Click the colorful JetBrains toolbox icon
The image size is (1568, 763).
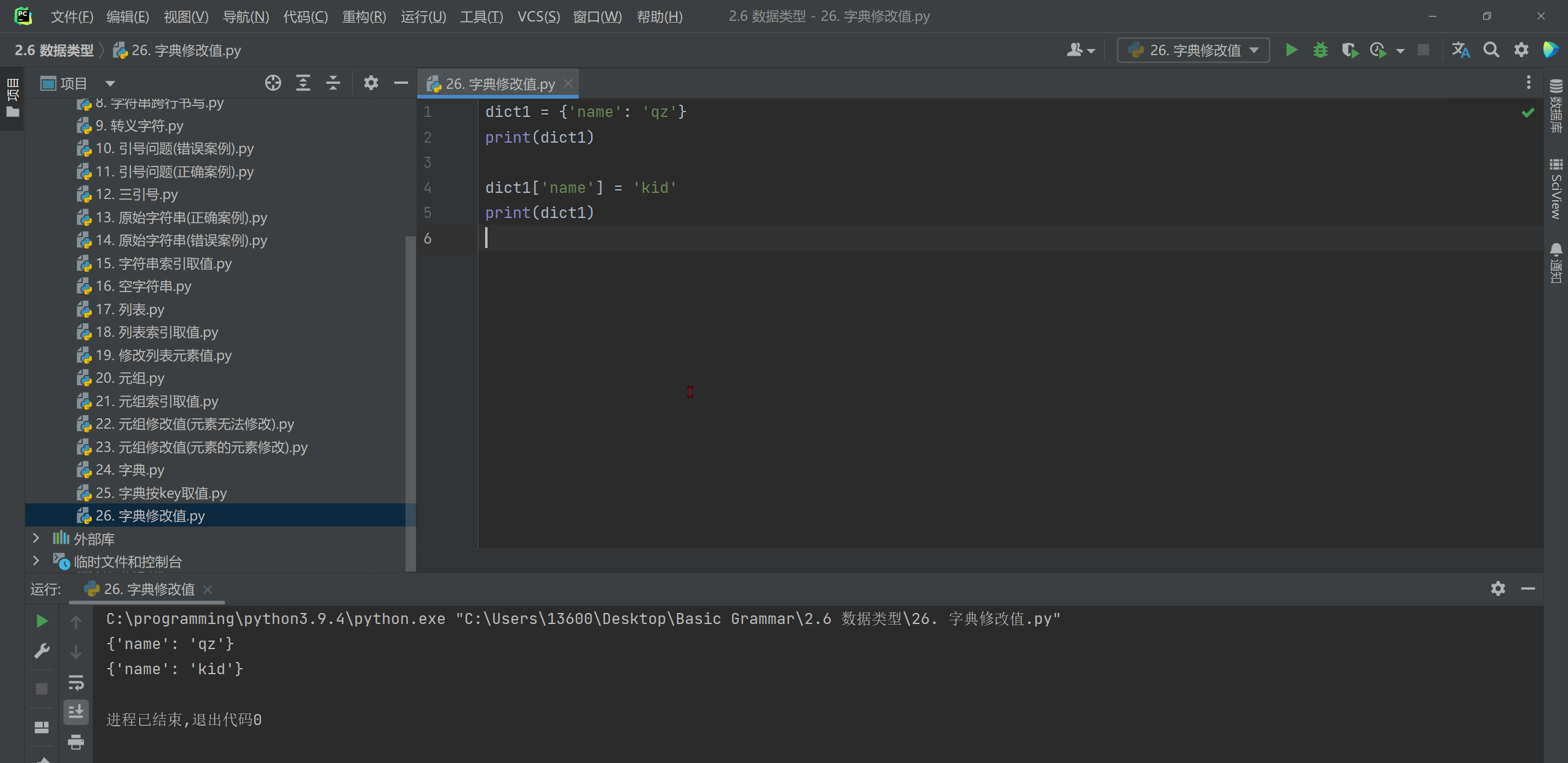click(x=1550, y=50)
